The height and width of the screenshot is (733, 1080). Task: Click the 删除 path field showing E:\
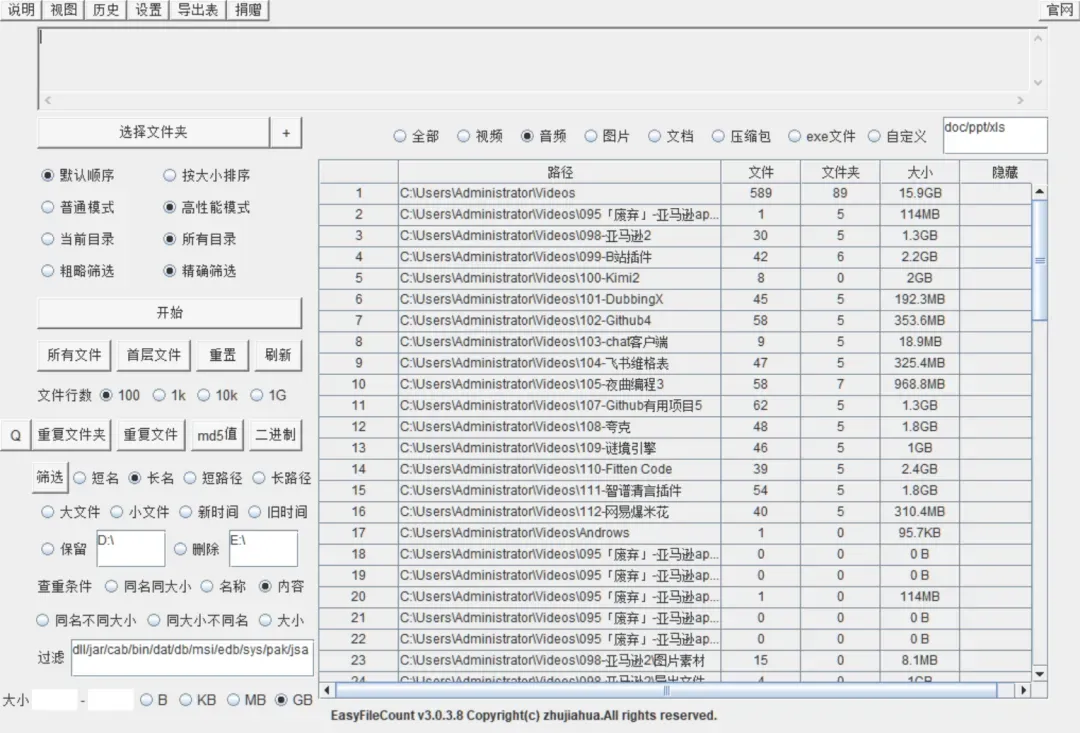(x=263, y=548)
